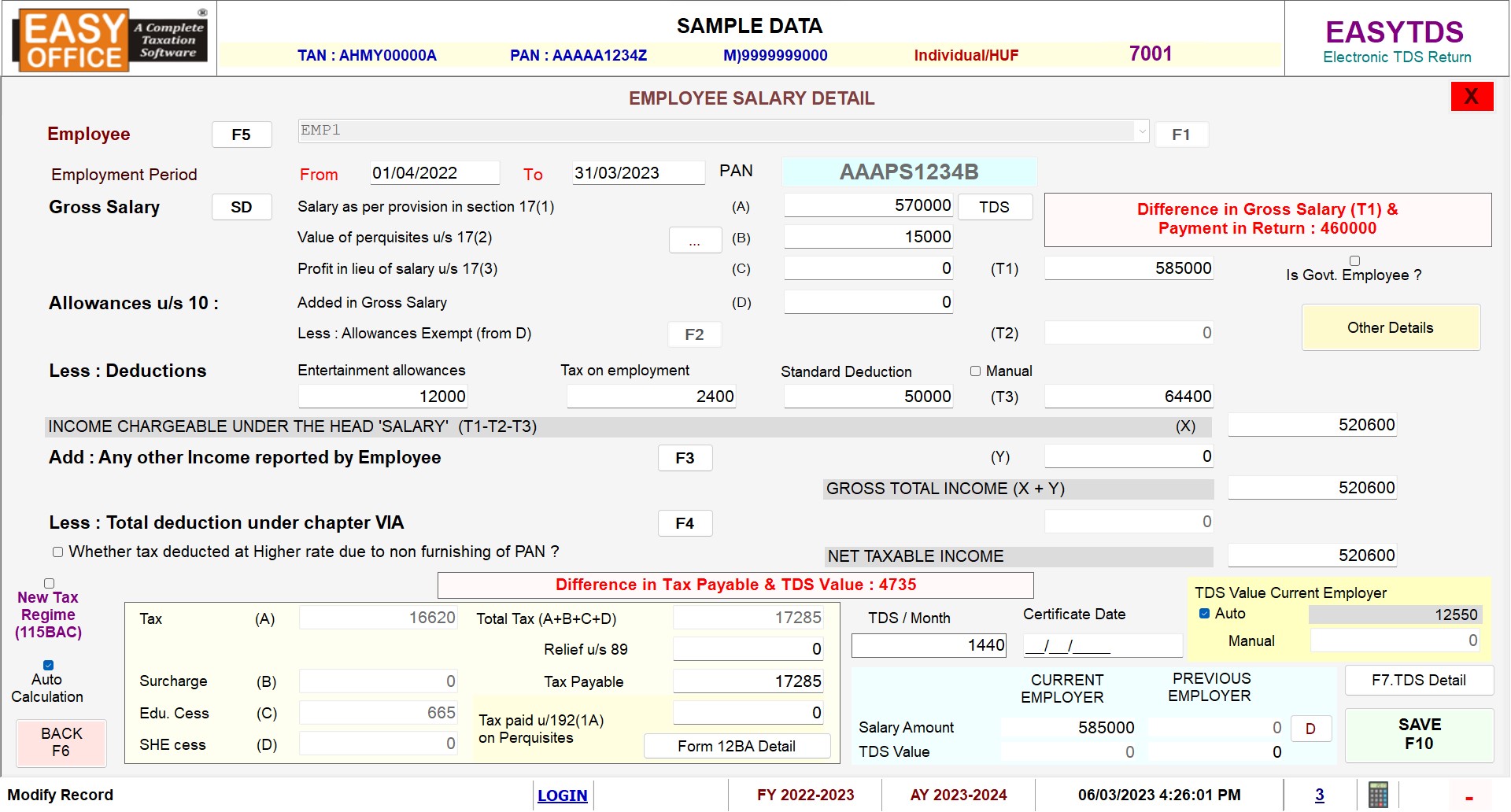
Task: Open Other Details panel
Action: coord(1390,328)
